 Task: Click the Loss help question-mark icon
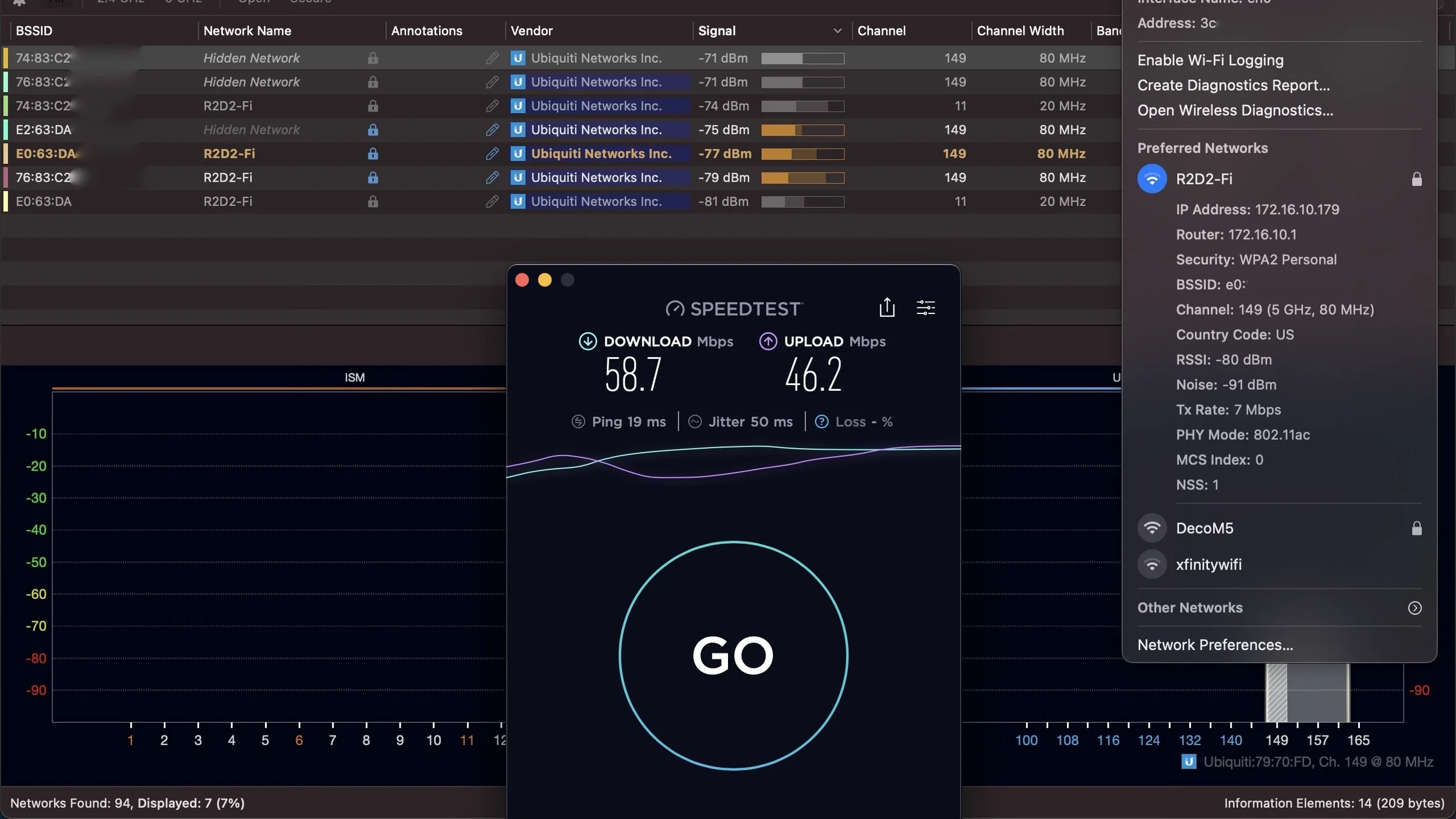point(821,422)
